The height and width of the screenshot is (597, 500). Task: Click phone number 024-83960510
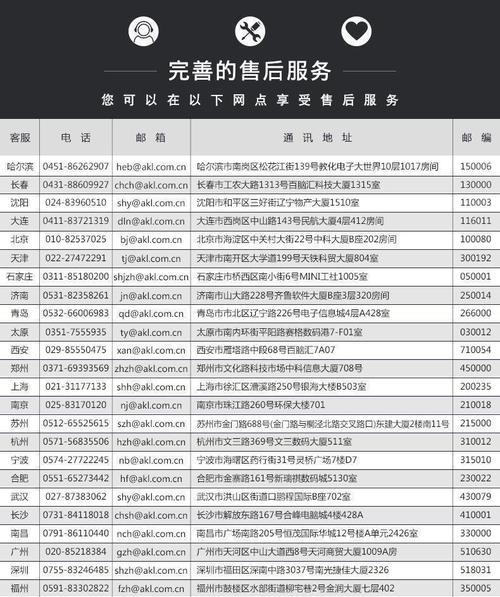(x=76, y=203)
